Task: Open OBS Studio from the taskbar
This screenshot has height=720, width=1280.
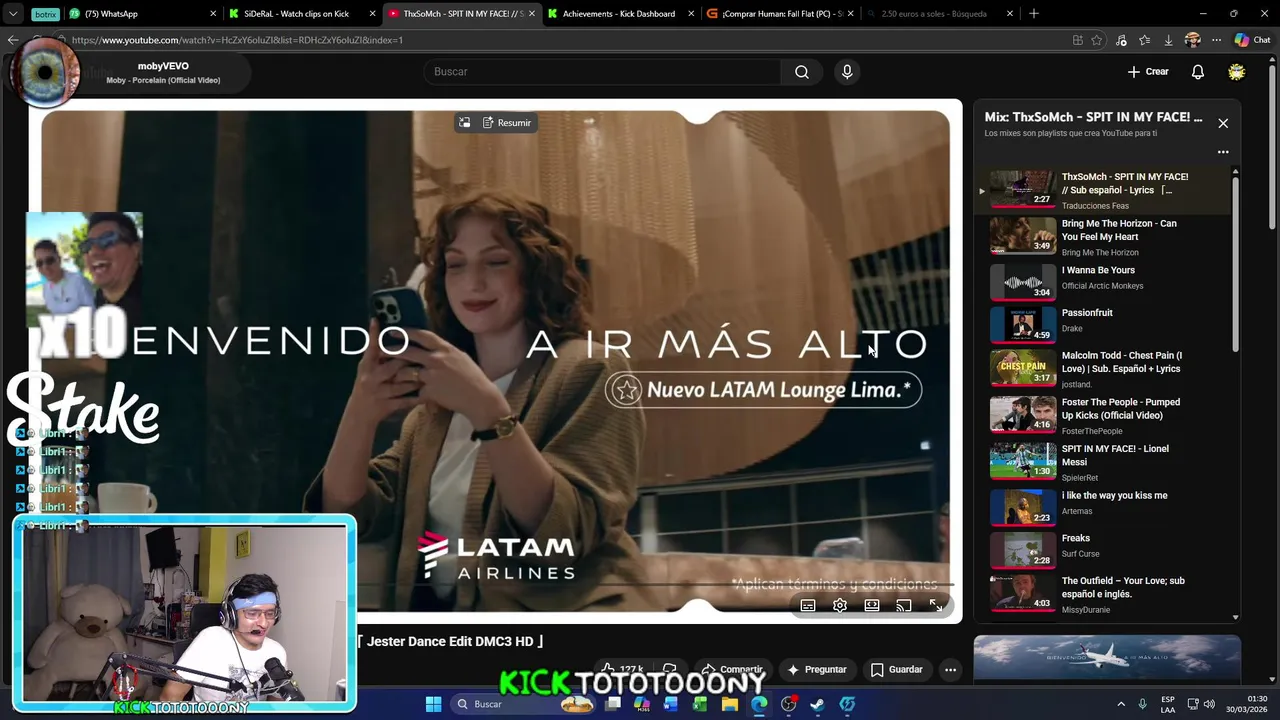Action: tap(789, 704)
